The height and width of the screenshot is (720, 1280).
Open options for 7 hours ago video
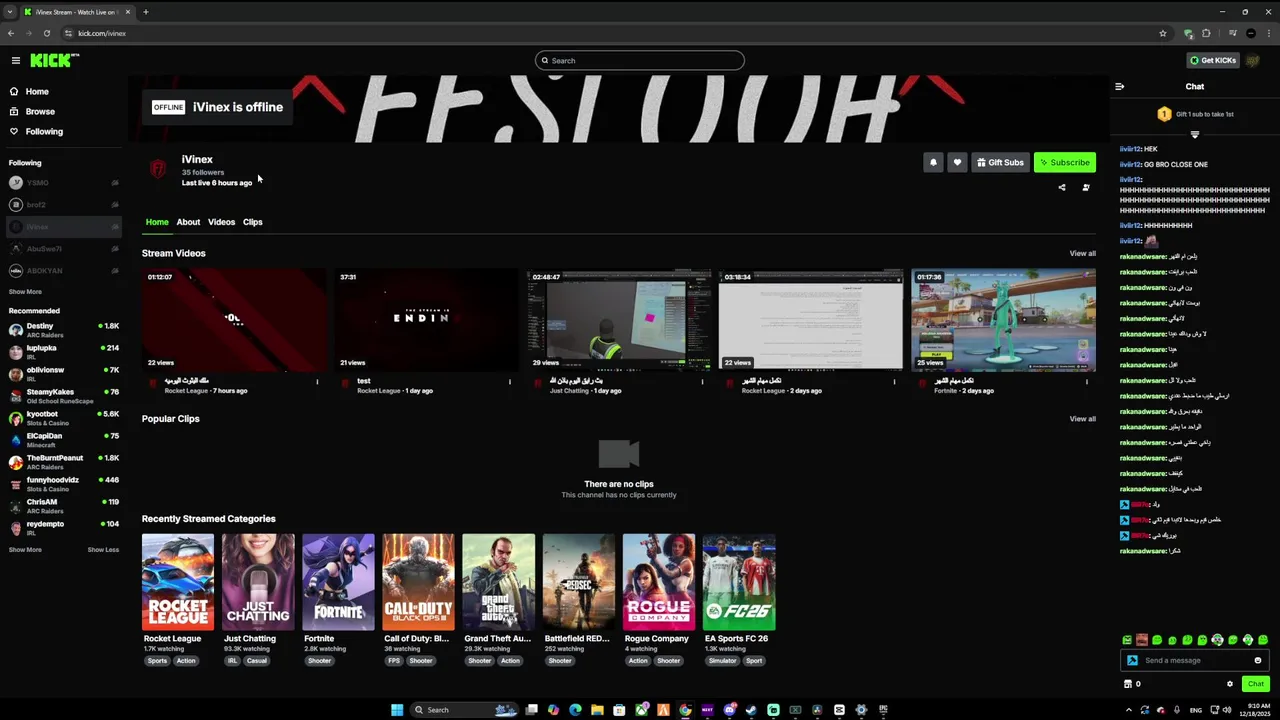318,381
